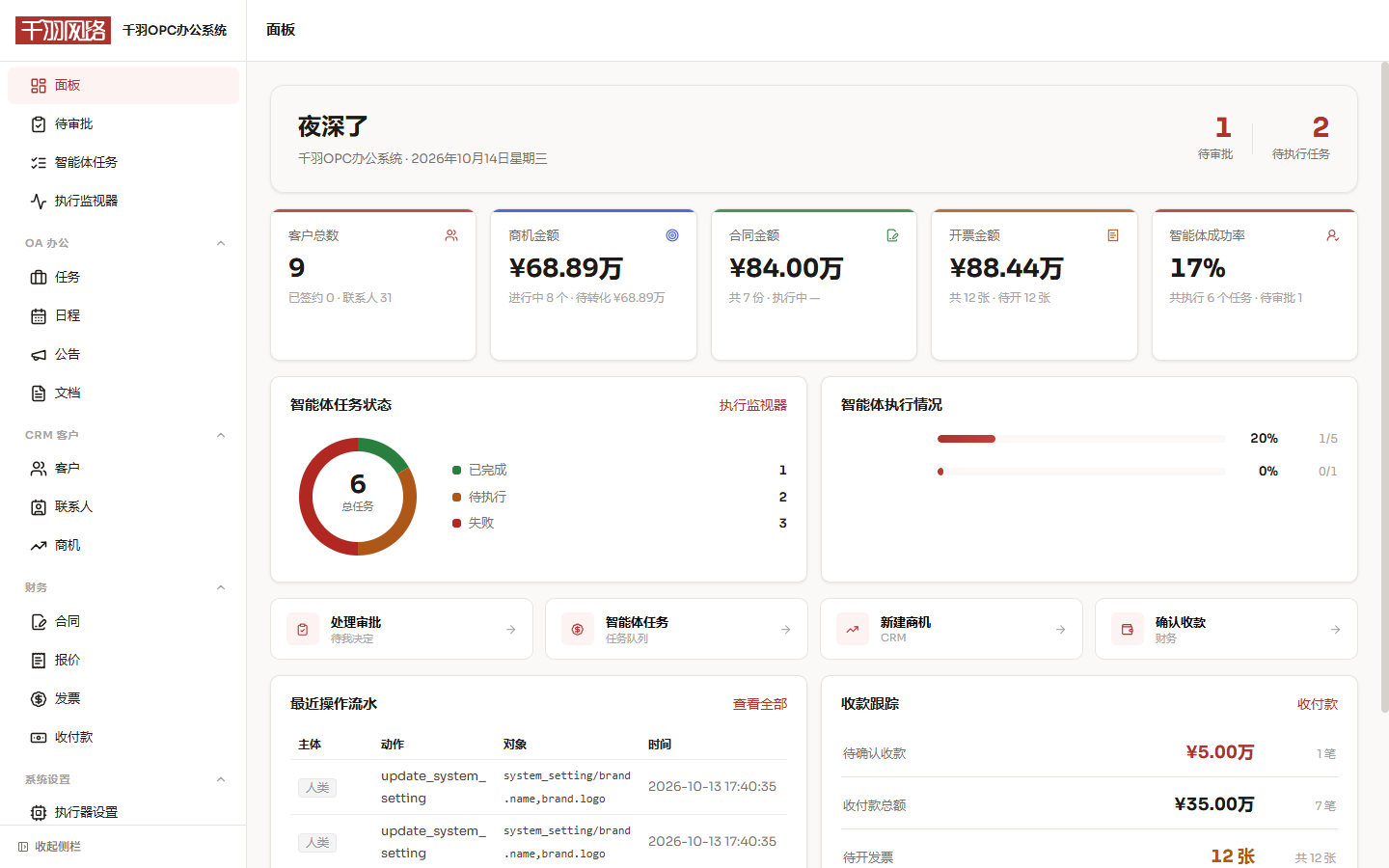Open the 文档 file icon
This screenshot has width=1389, height=868.
(39, 393)
